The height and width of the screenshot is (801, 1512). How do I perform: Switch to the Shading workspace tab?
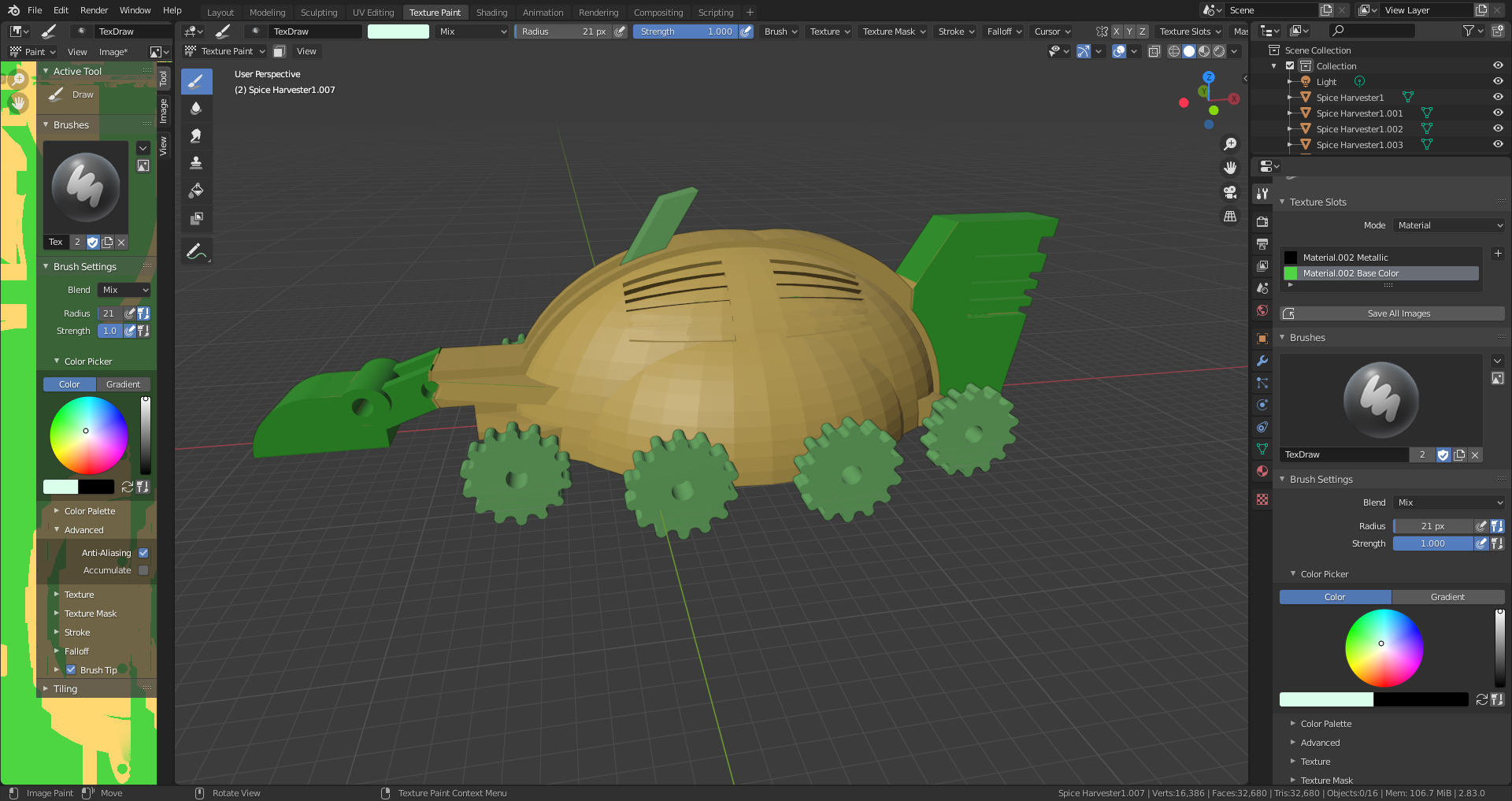coord(491,13)
